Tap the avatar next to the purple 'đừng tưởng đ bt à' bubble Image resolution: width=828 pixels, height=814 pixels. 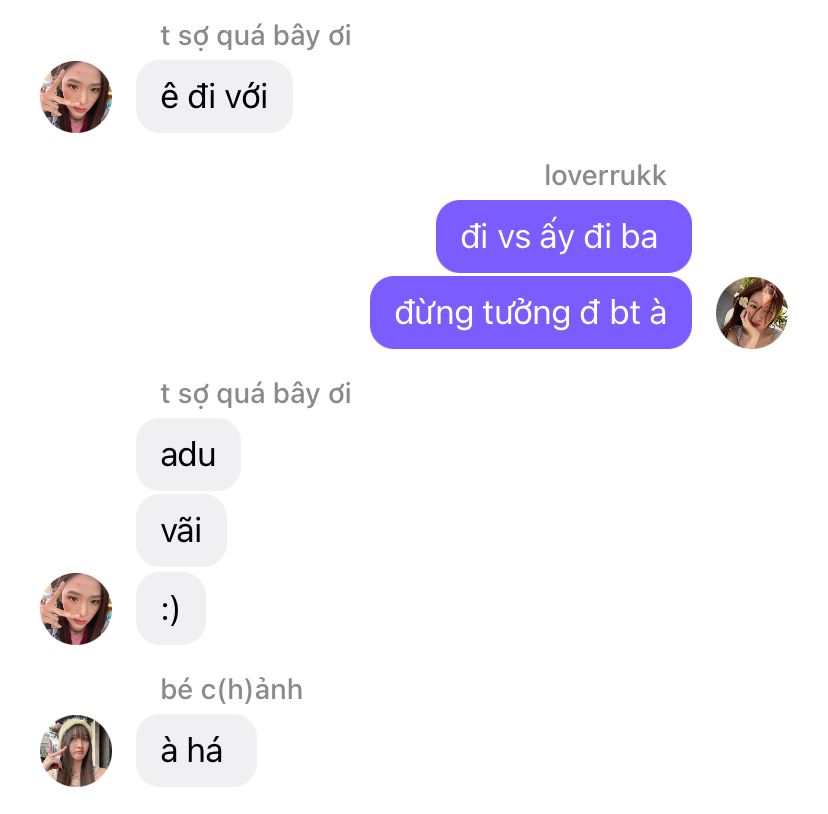pyautogui.click(x=751, y=313)
